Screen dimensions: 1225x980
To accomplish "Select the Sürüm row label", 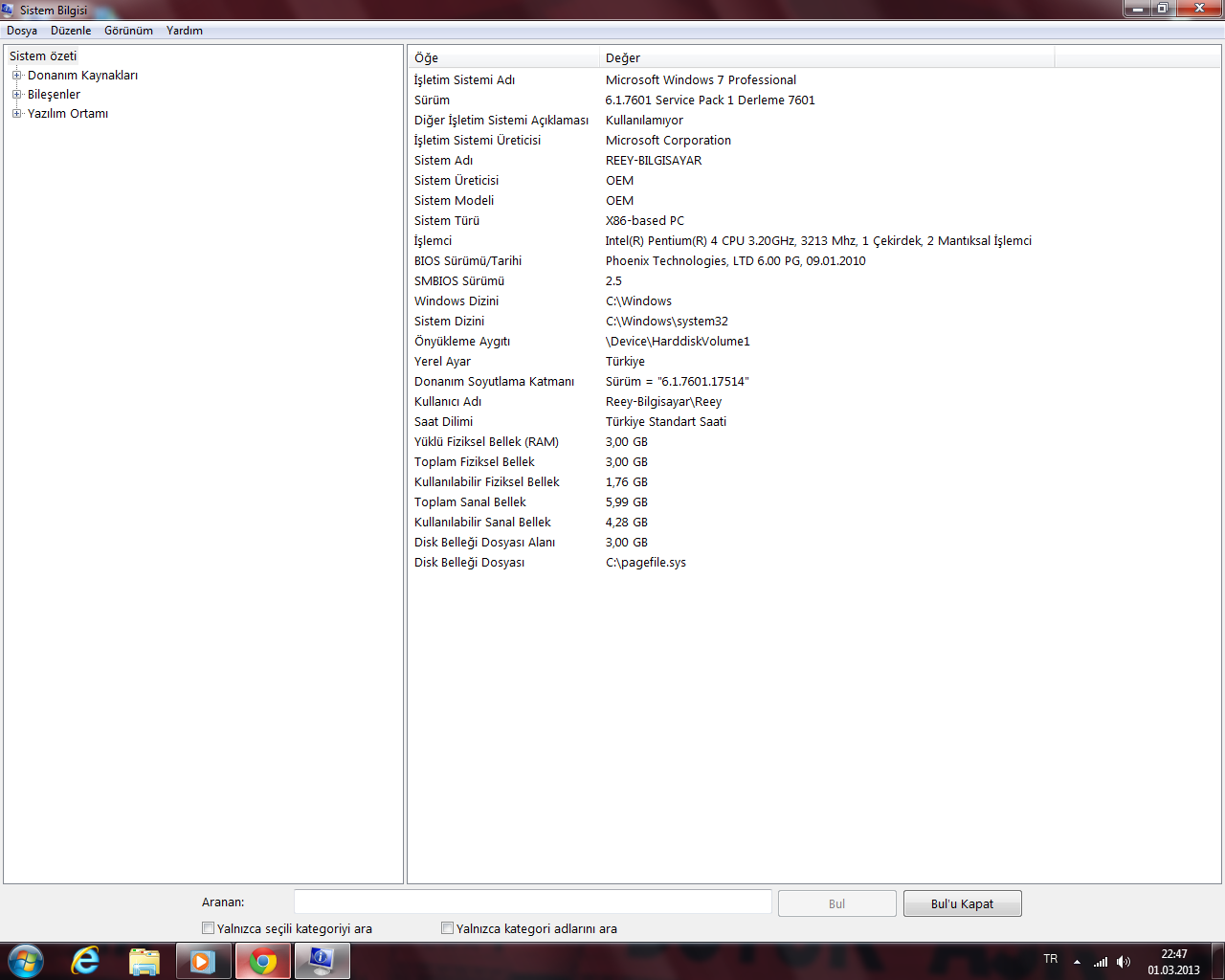I will [432, 100].
